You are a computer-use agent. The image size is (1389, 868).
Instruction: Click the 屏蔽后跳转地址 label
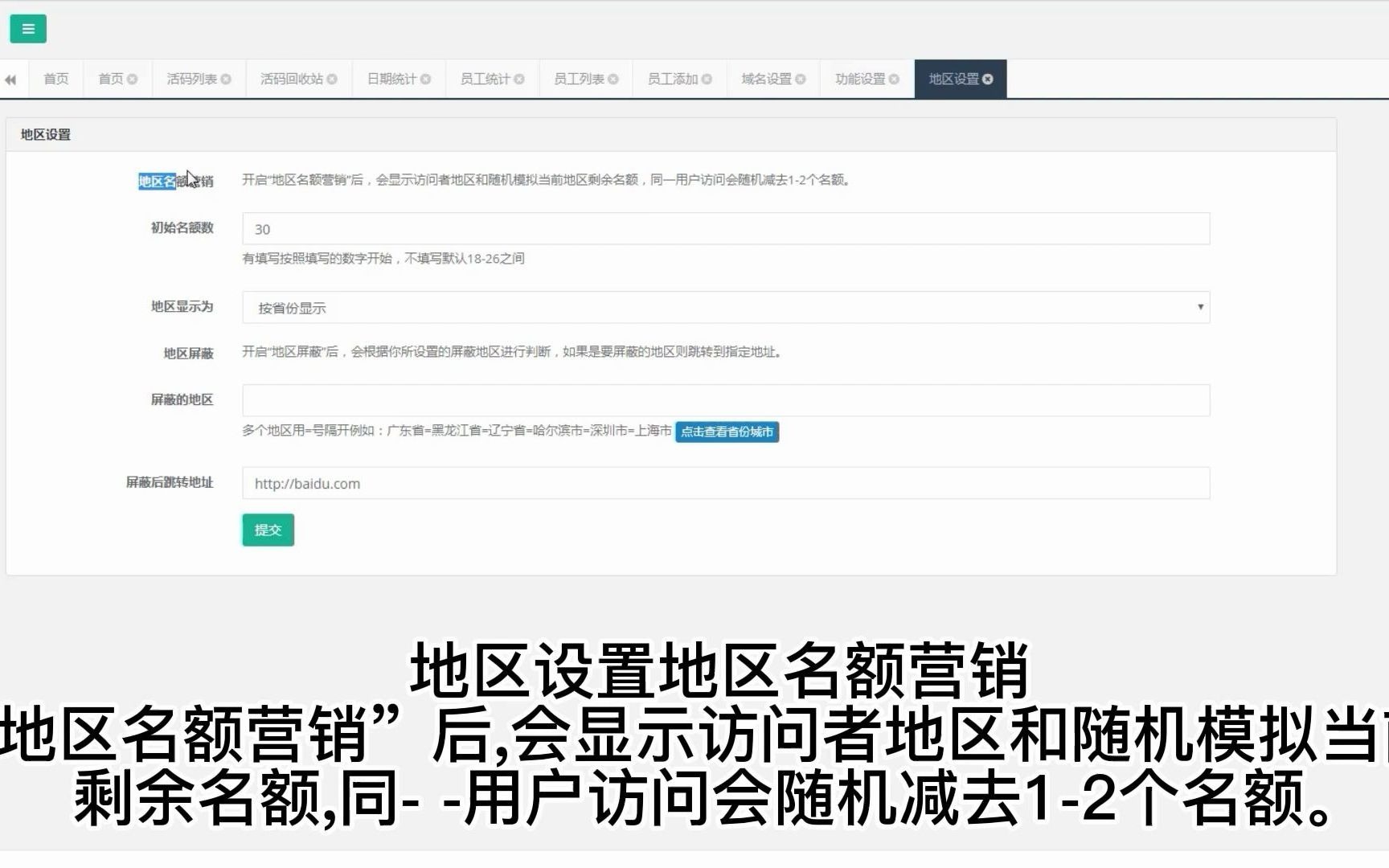click(x=170, y=482)
